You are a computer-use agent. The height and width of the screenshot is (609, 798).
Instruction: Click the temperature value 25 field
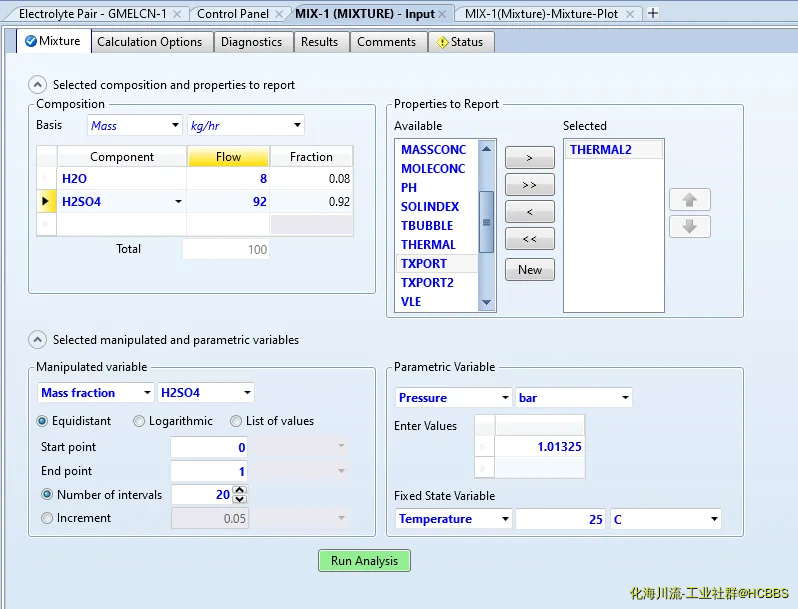560,519
